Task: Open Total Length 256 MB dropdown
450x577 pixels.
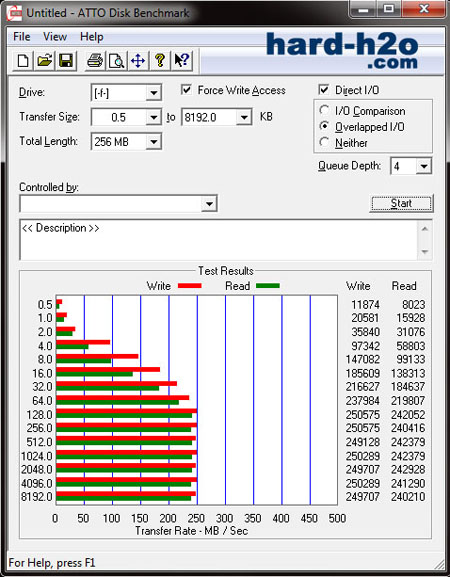Action: tap(153, 142)
